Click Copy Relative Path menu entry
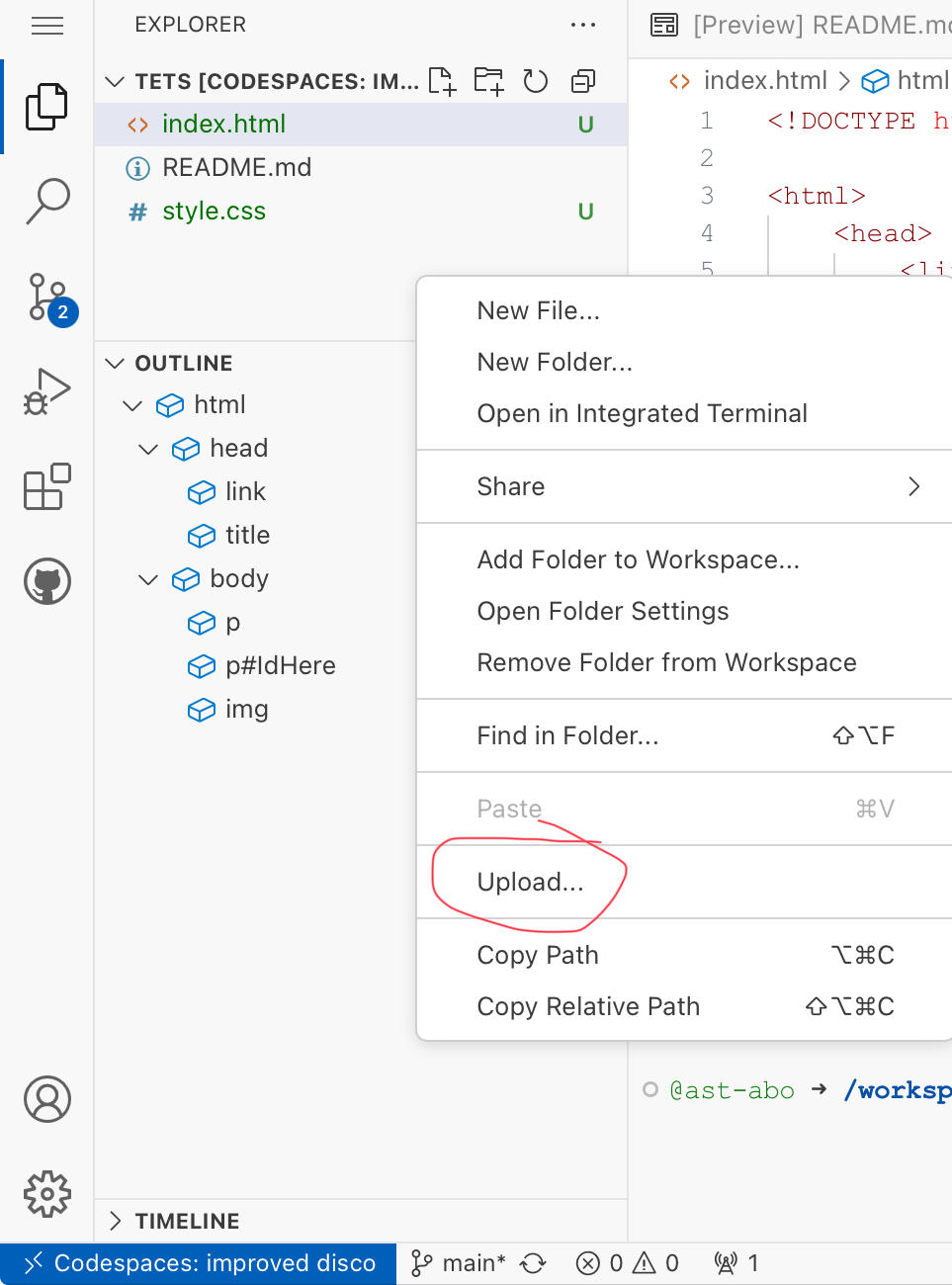Screen dimensions: 952x1285 (x=588, y=1006)
